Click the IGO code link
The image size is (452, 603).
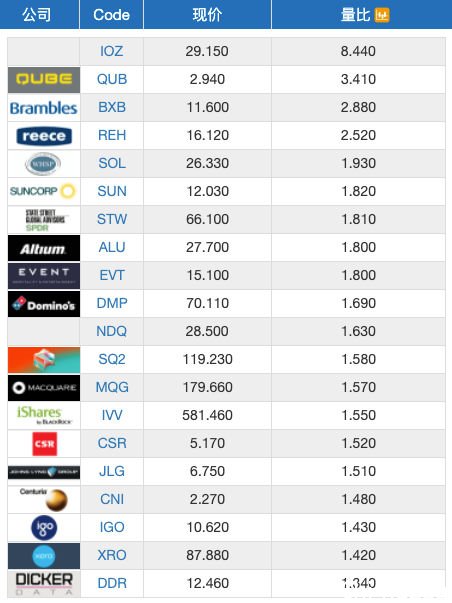point(112,527)
